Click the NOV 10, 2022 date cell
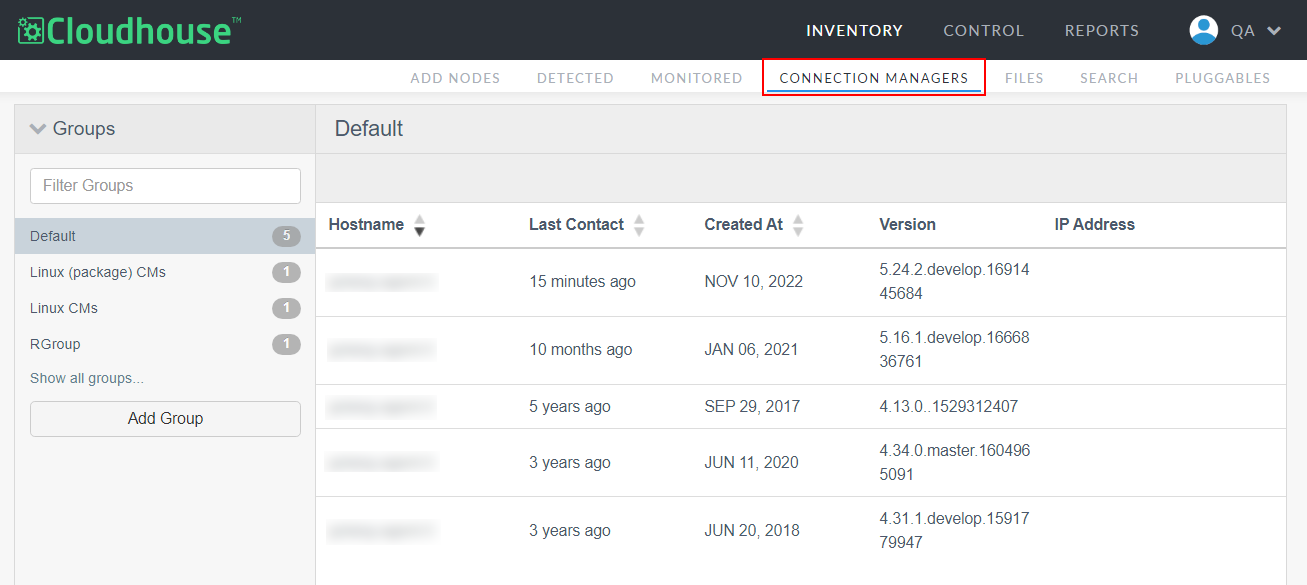This screenshot has width=1307, height=585. click(x=754, y=282)
